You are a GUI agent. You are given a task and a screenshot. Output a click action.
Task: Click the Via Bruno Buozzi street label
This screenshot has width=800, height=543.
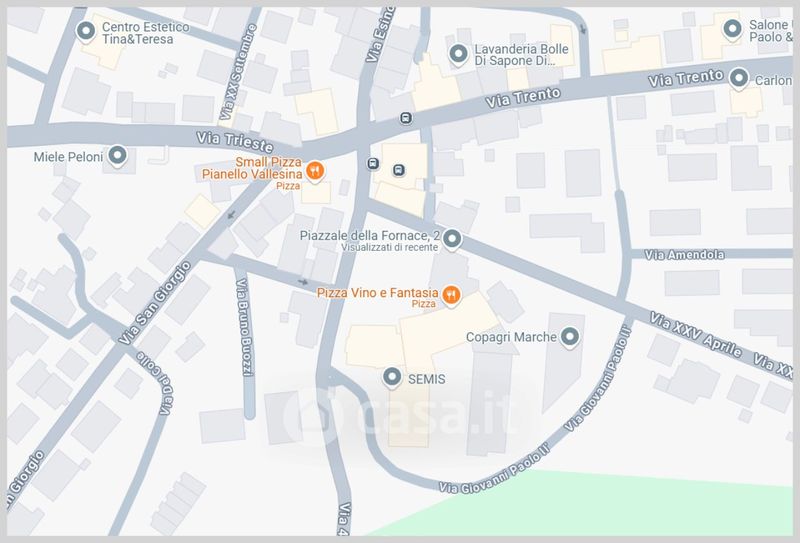[x=245, y=328]
